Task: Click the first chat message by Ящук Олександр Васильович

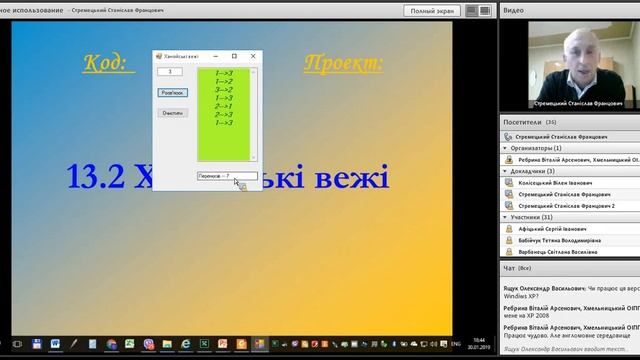Action: click(571, 292)
